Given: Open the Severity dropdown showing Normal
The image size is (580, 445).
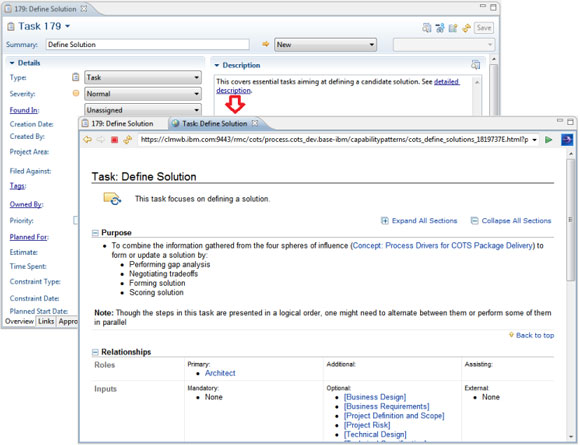Looking at the screenshot, I should pos(143,94).
